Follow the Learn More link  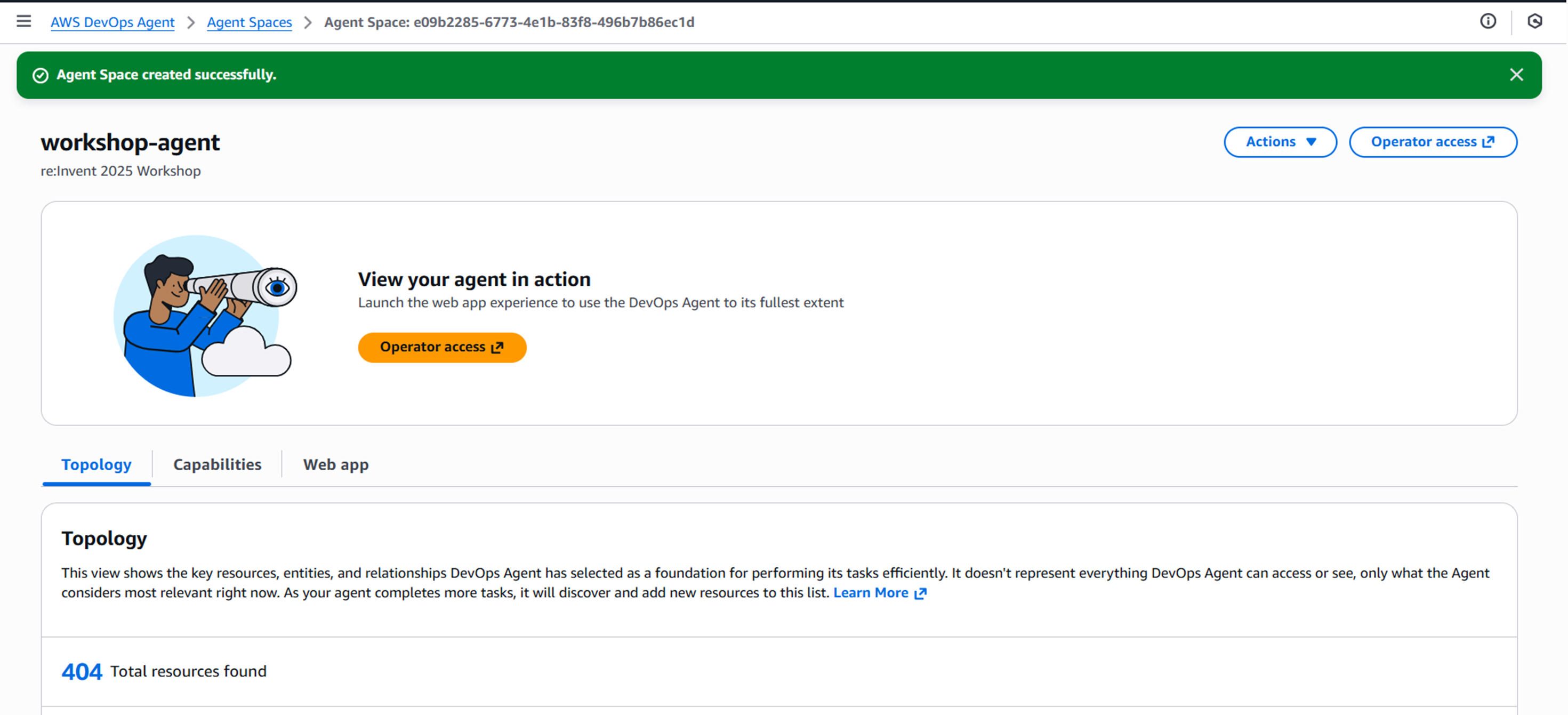tap(871, 593)
